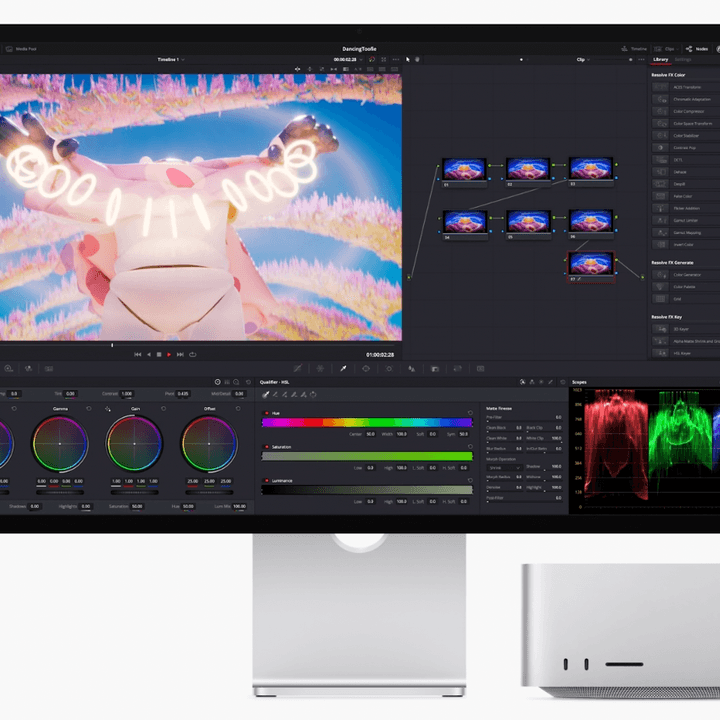Click the play reverse button
Image resolution: width=720 pixels, height=720 pixels.
(x=148, y=354)
